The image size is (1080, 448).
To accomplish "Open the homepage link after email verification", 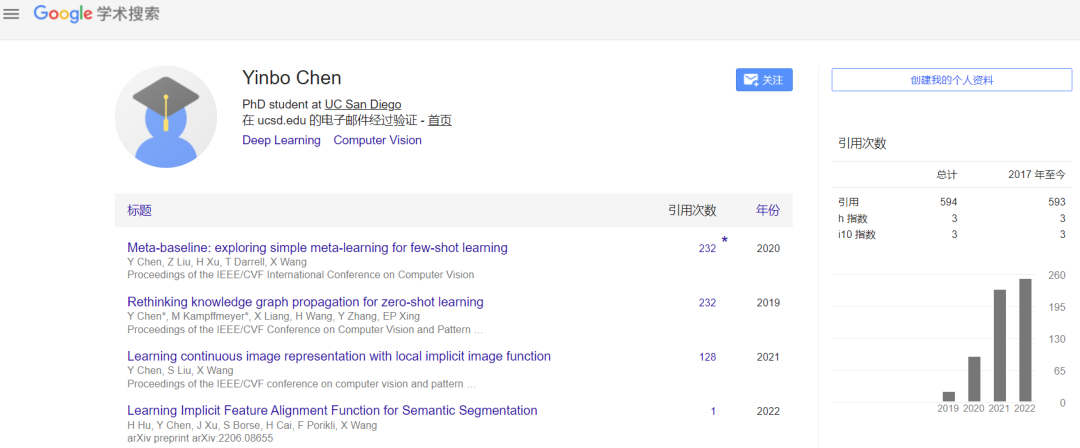I will click(x=440, y=120).
